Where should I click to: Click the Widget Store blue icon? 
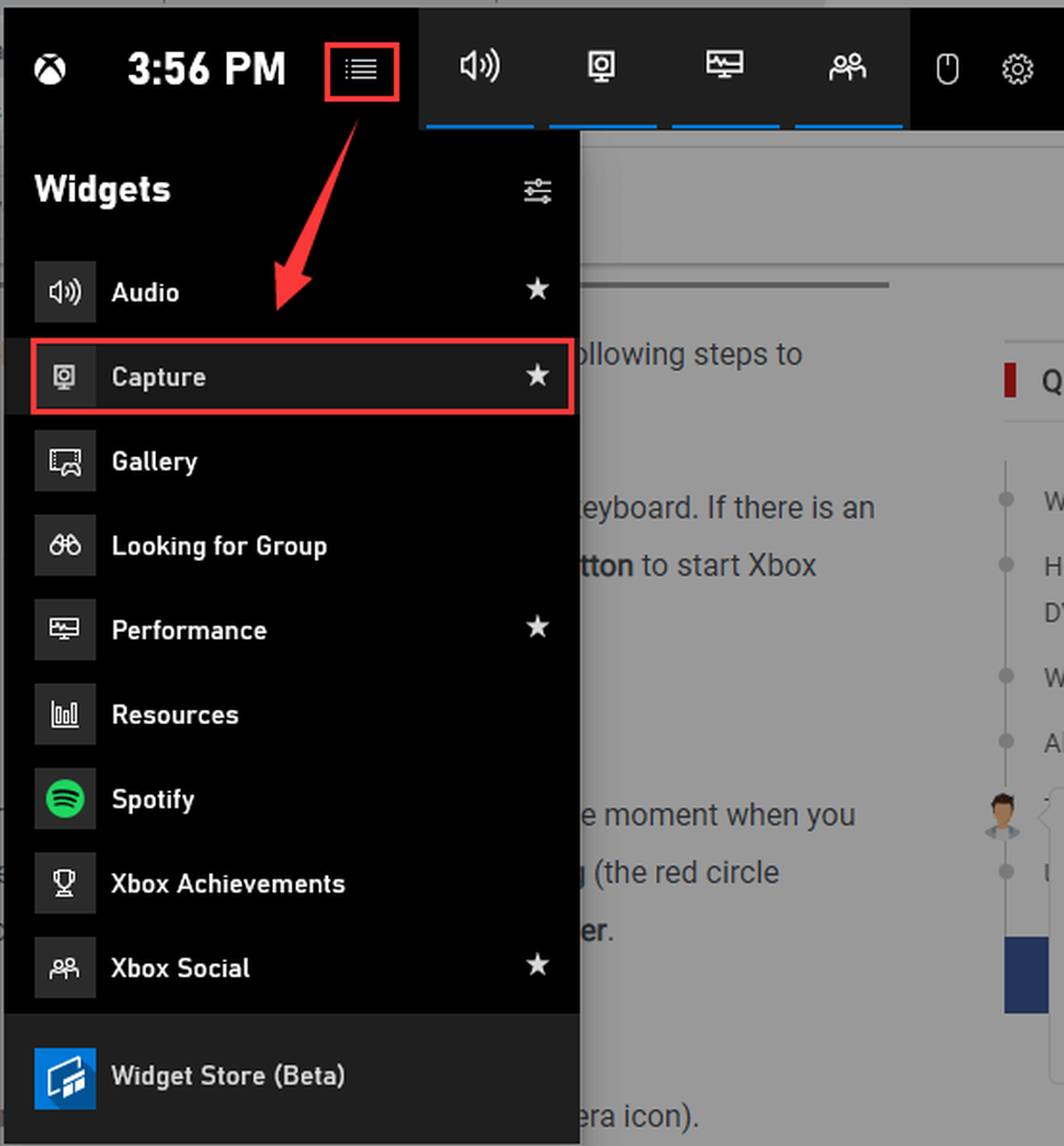(65, 1078)
